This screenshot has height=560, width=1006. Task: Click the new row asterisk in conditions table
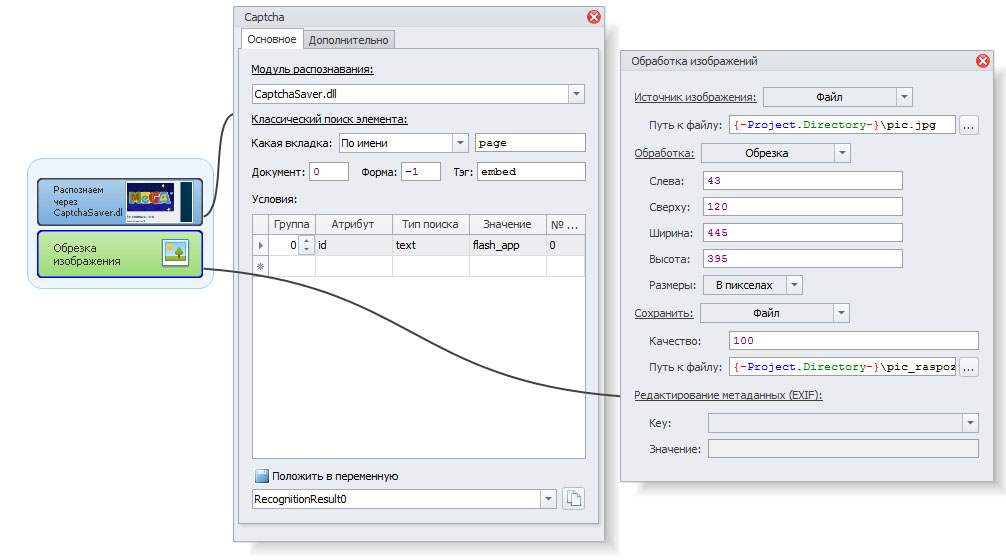(x=261, y=266)
